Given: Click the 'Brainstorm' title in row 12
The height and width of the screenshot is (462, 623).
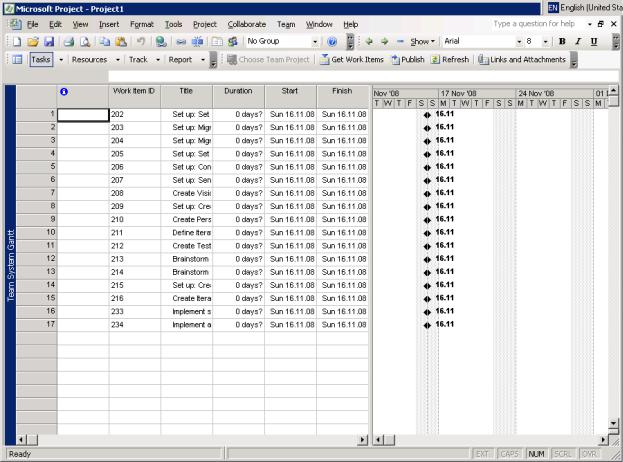Looking at the screenshot, I should click(190, 259).
